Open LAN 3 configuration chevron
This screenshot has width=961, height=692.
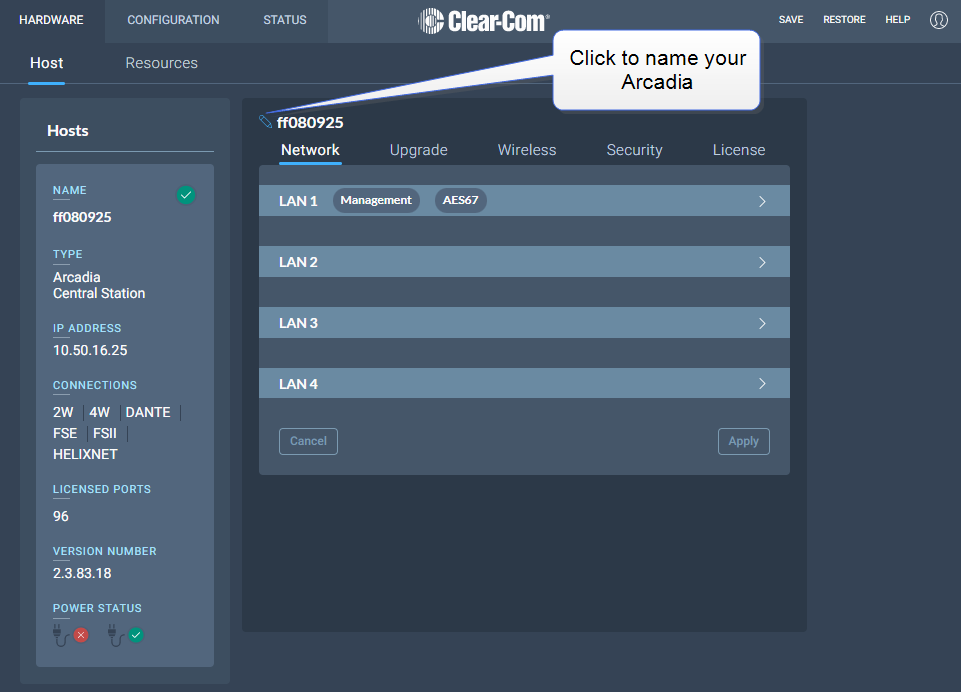pos(762,322)
